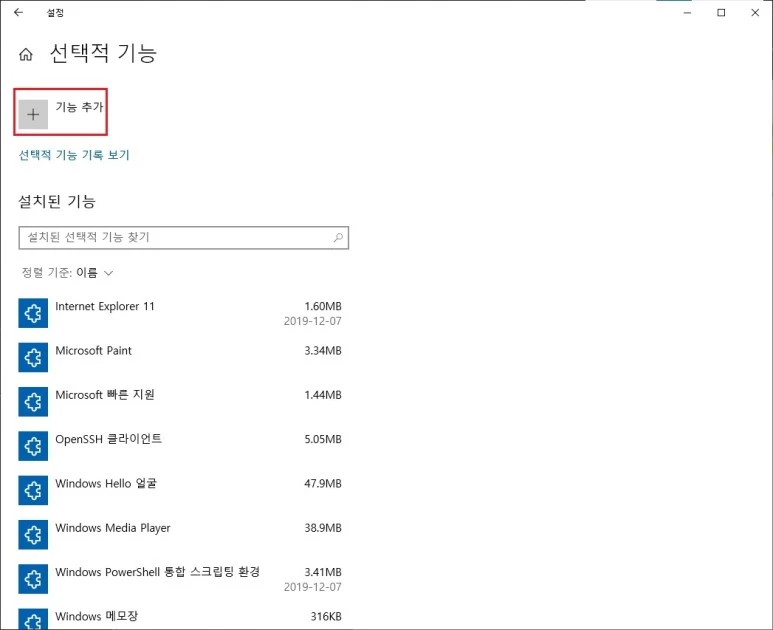The image size is (773, 630).
Task: Click the 기능 추가 label
Action: tap(79, 107)
